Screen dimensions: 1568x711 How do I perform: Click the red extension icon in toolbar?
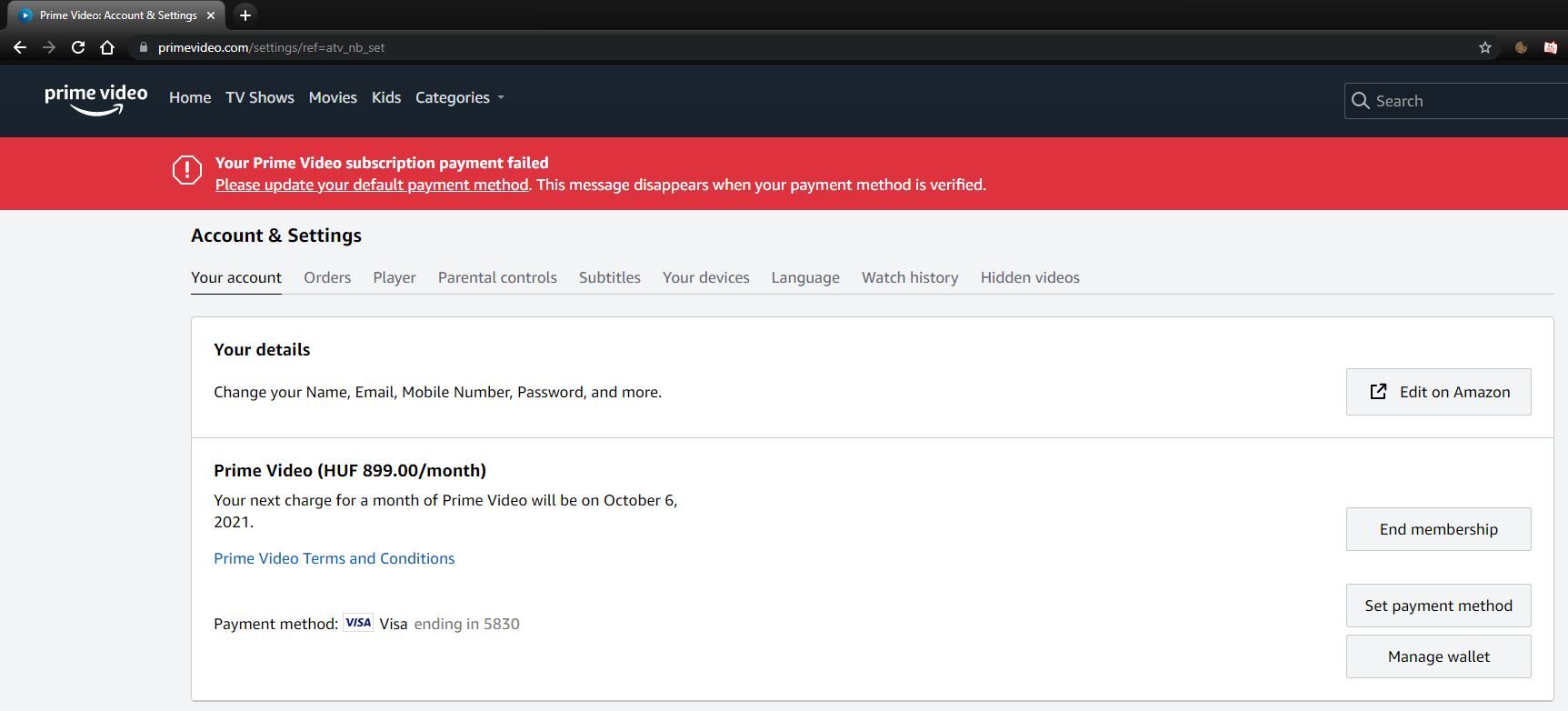click(x=1551, y=47)
